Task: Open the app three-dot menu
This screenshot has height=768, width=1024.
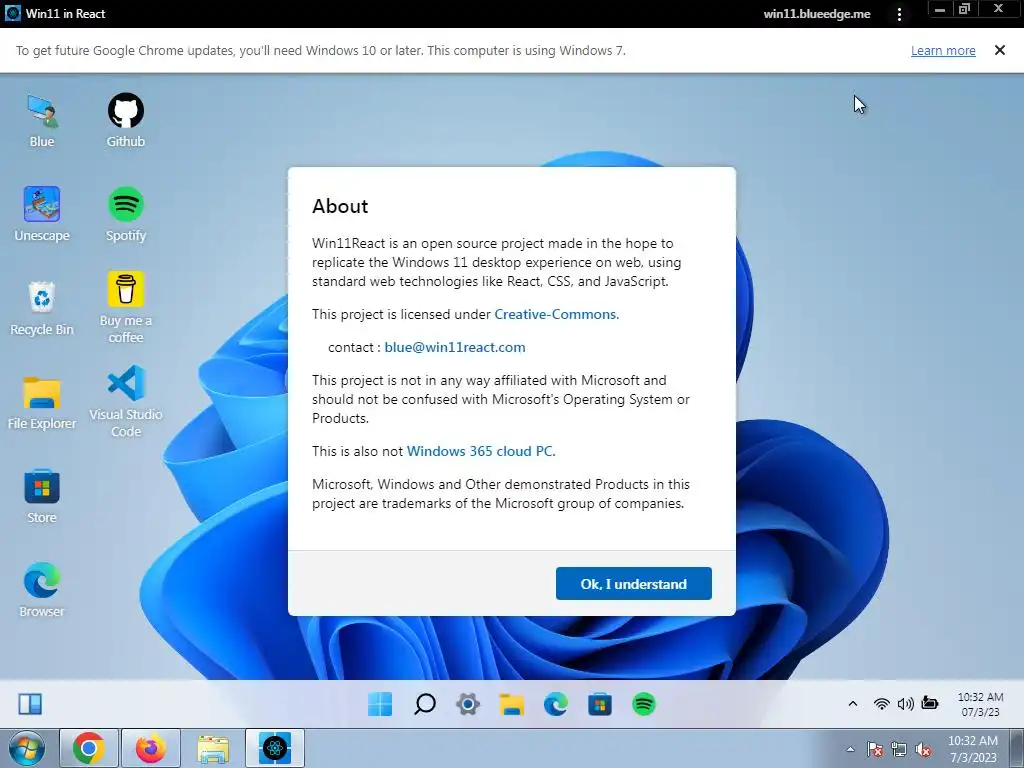Action: (899, 14)
